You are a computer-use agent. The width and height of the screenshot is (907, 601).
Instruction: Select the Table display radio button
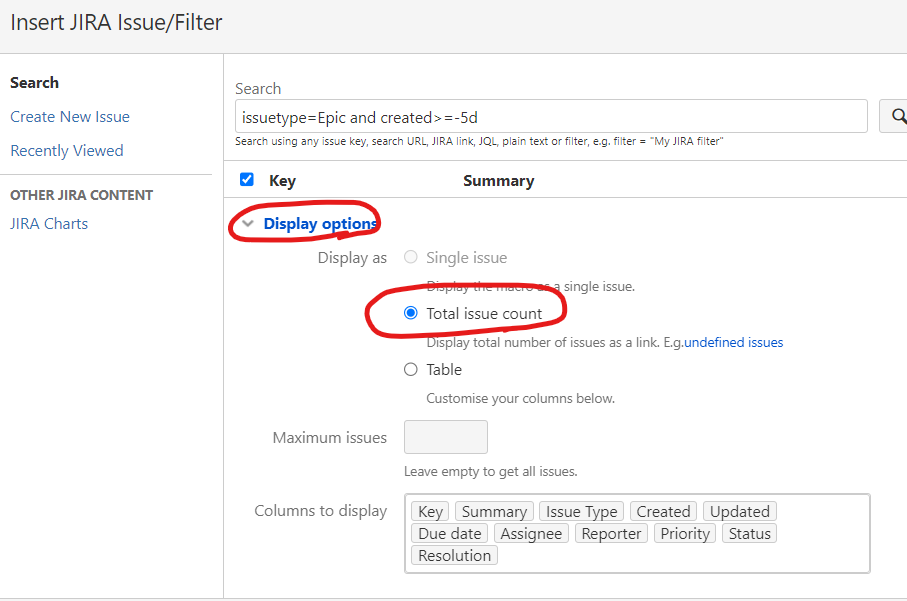click(411, 369)
